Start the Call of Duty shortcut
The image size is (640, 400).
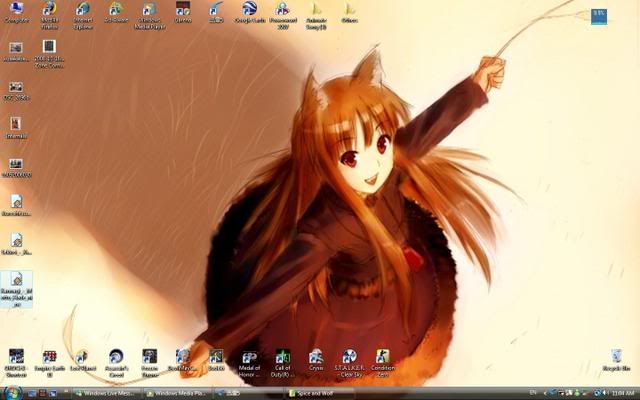coord(282,358)
